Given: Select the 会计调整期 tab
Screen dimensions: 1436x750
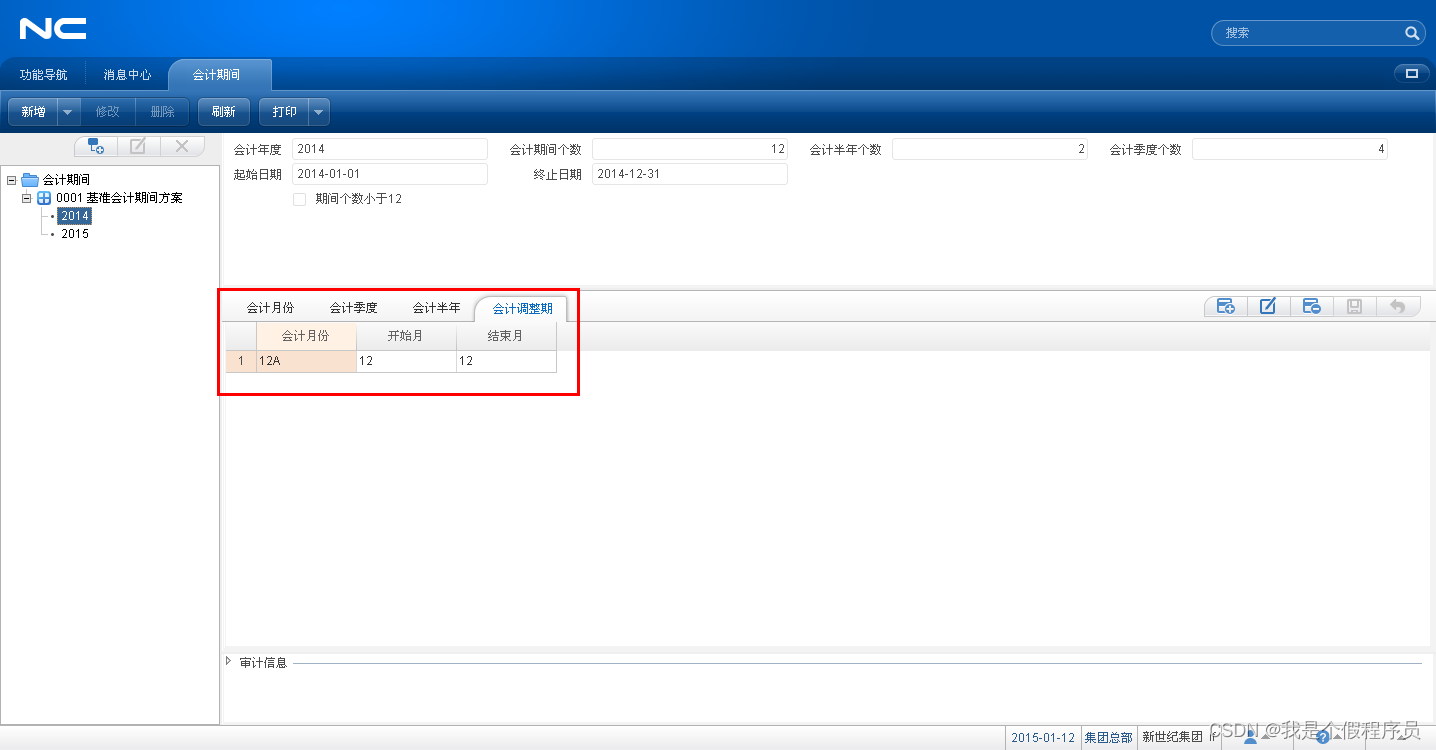Looking at the screenshot, I should pos(523,309).
